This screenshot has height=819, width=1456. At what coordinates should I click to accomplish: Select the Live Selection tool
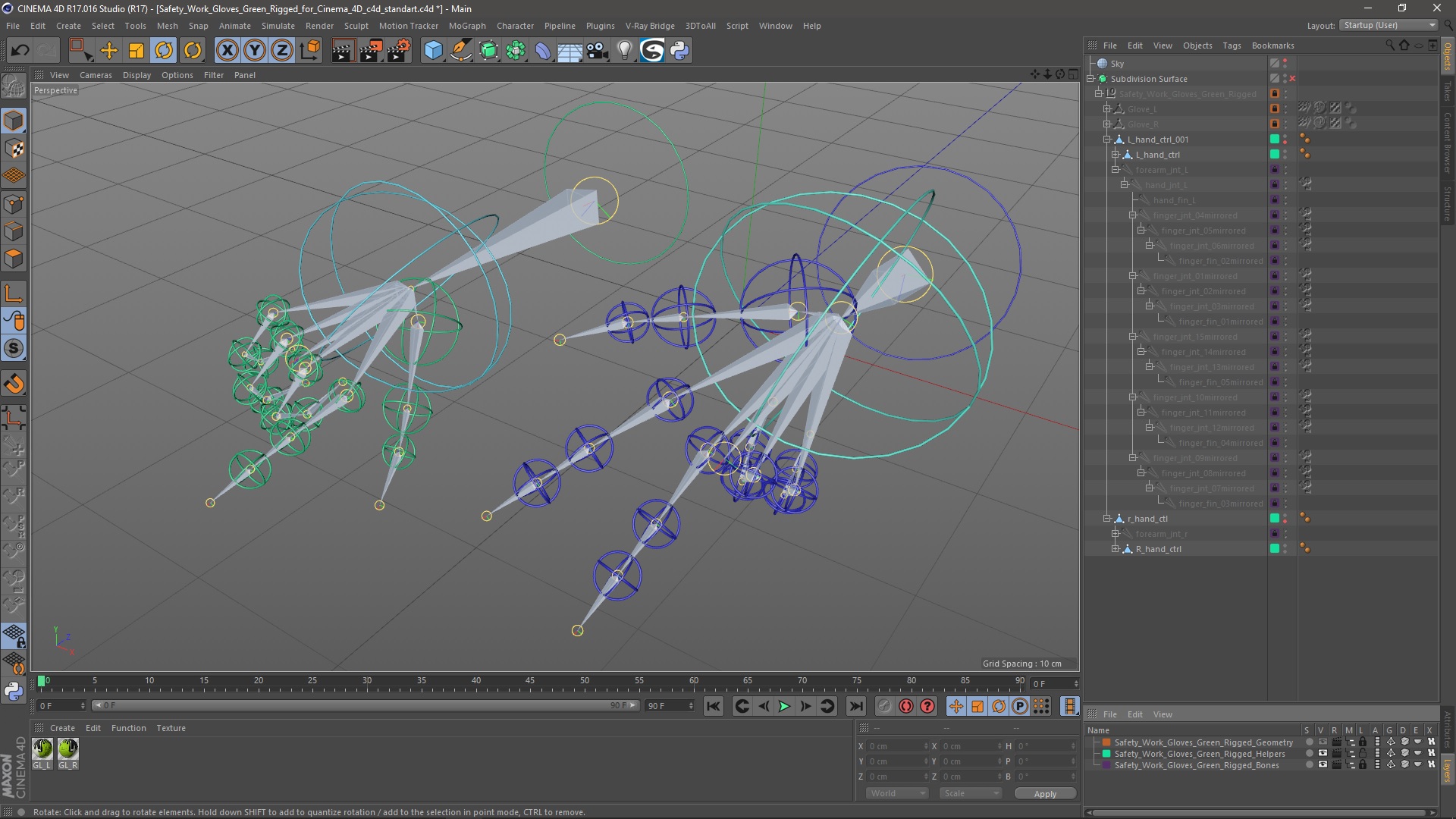click(80, 51)
